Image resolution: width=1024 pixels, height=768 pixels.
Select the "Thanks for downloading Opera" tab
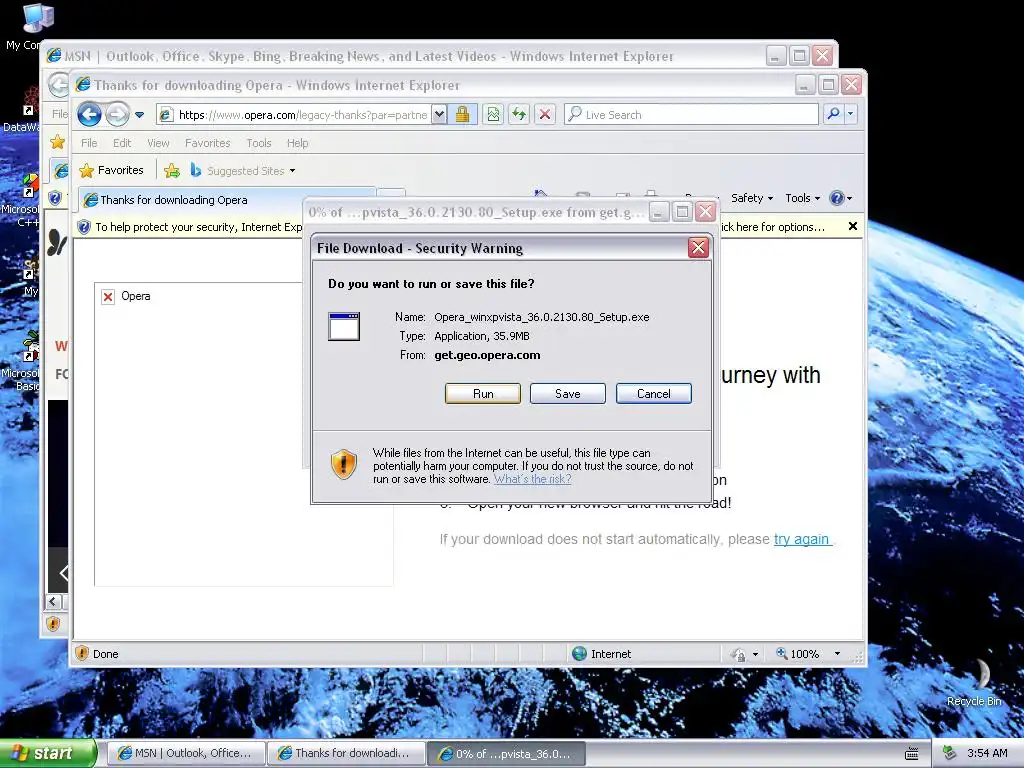(226, 200)
